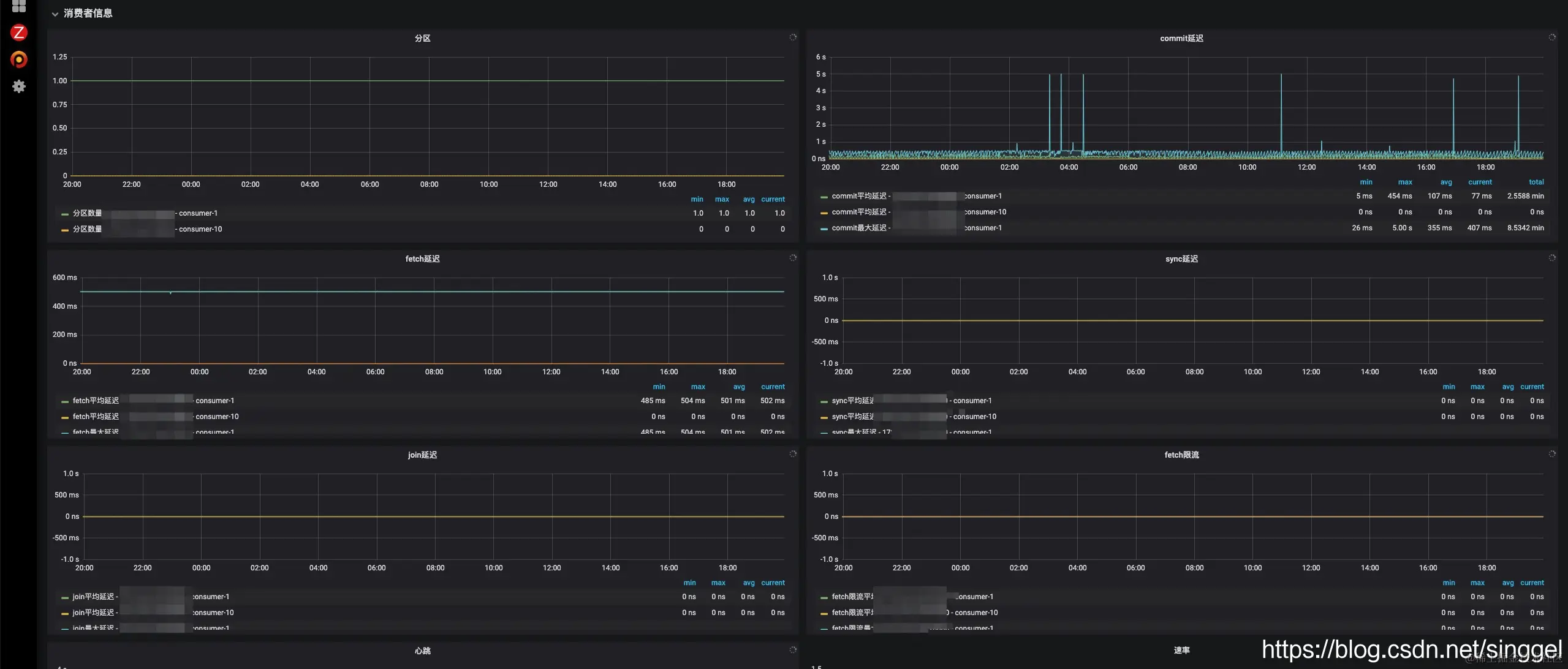Collapse the 消费者信息 row chevron
The image size is (1568, 669).
[55, 13]
